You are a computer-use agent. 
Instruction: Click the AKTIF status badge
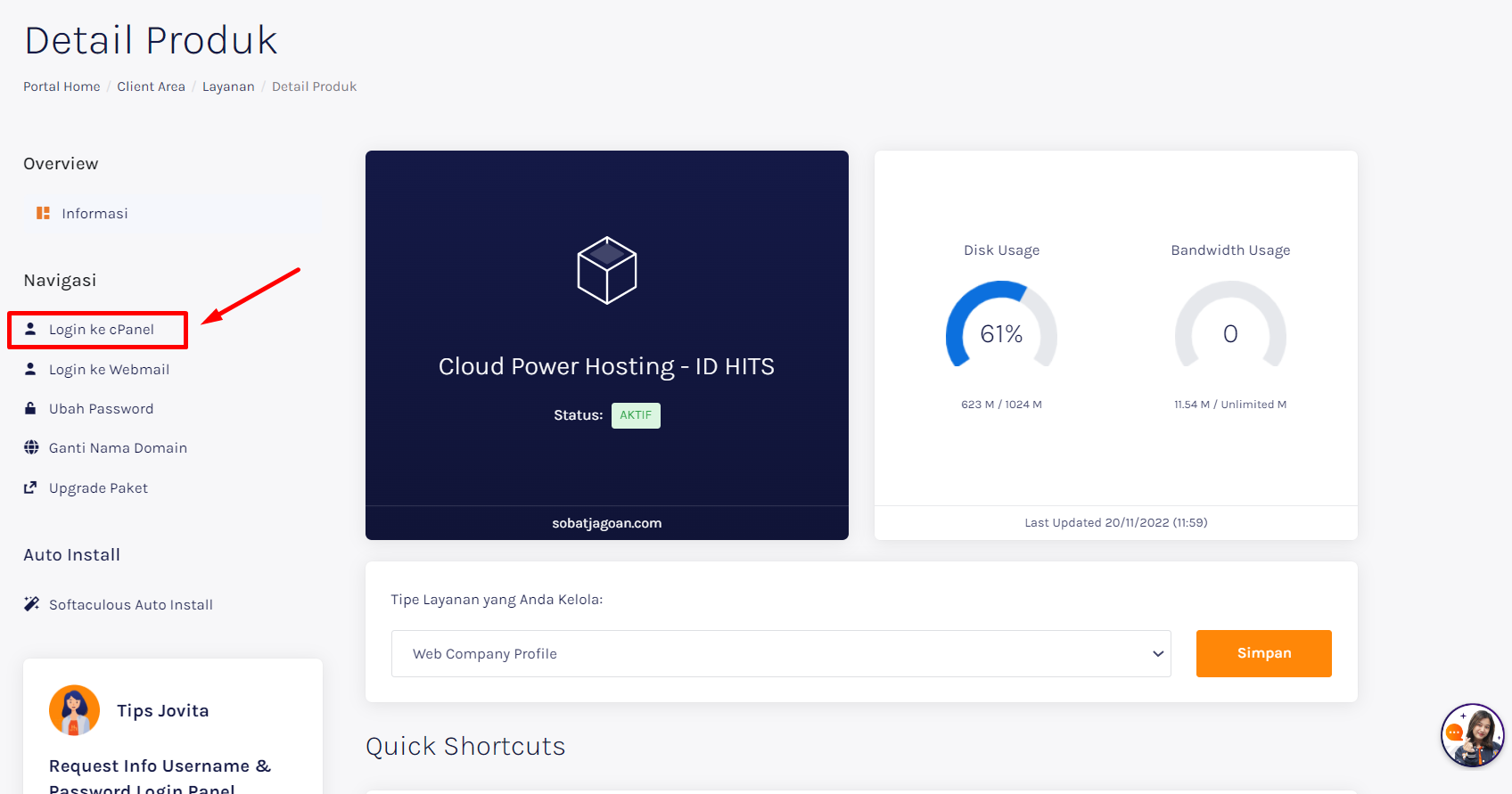[636, 415]
